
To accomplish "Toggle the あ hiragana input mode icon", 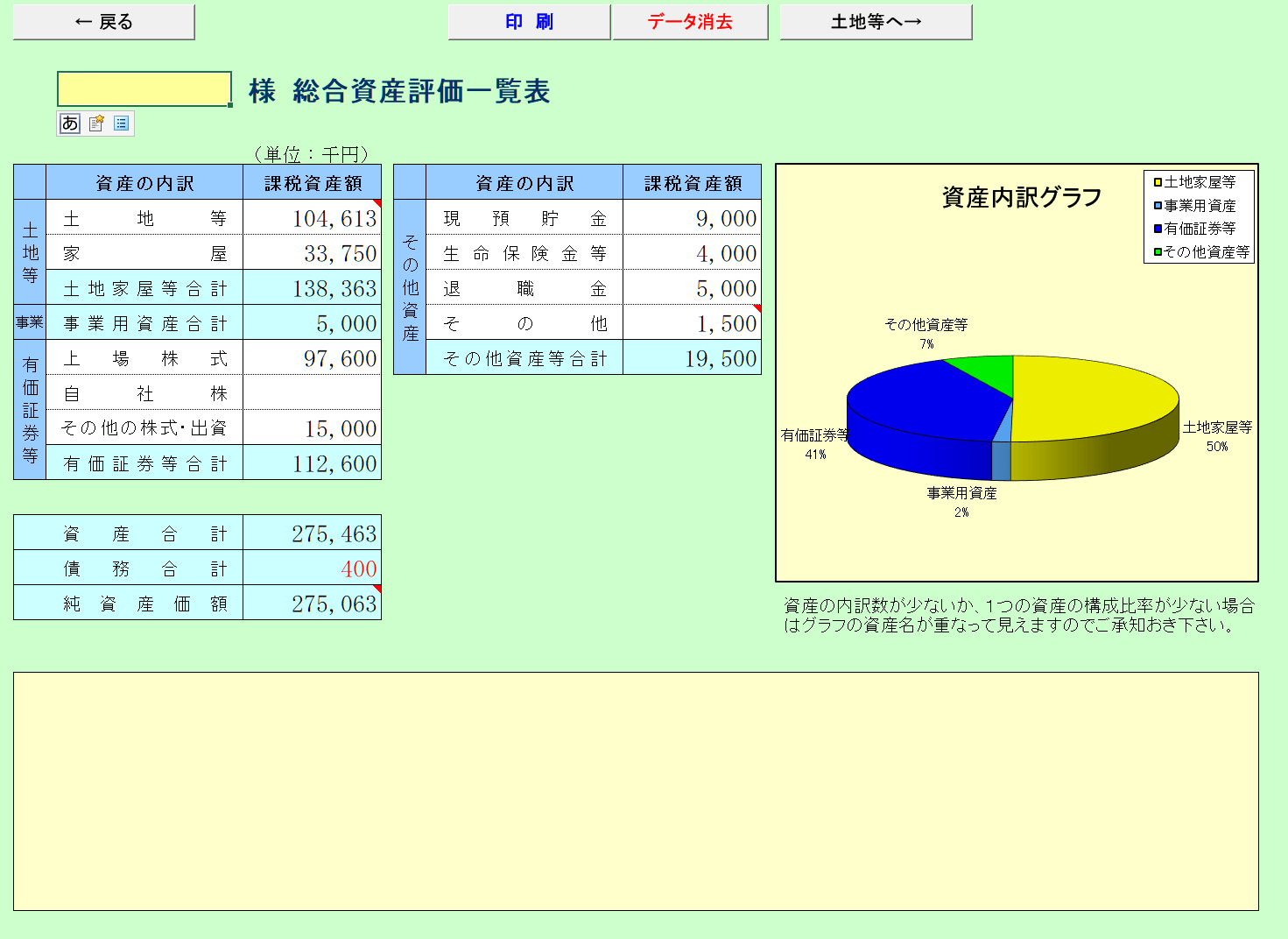I will coord(70,124).
